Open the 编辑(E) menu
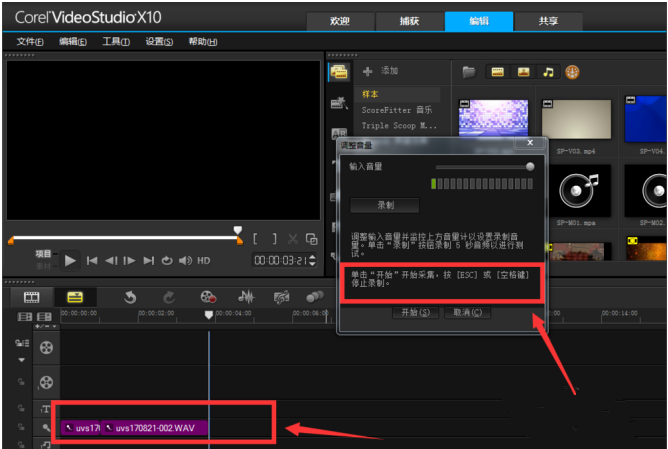The height and width of the screenshot is (449, 668). (x=73, y=42)
